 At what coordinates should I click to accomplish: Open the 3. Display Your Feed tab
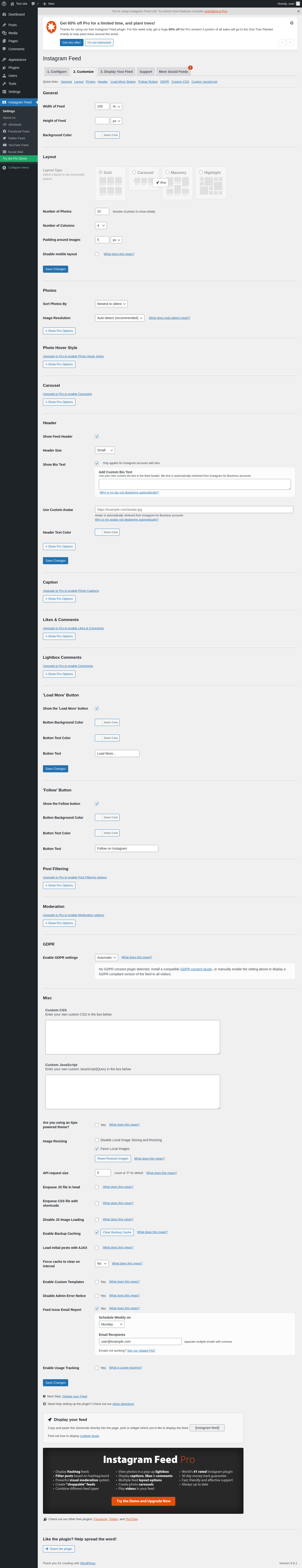tap(116, 72)
